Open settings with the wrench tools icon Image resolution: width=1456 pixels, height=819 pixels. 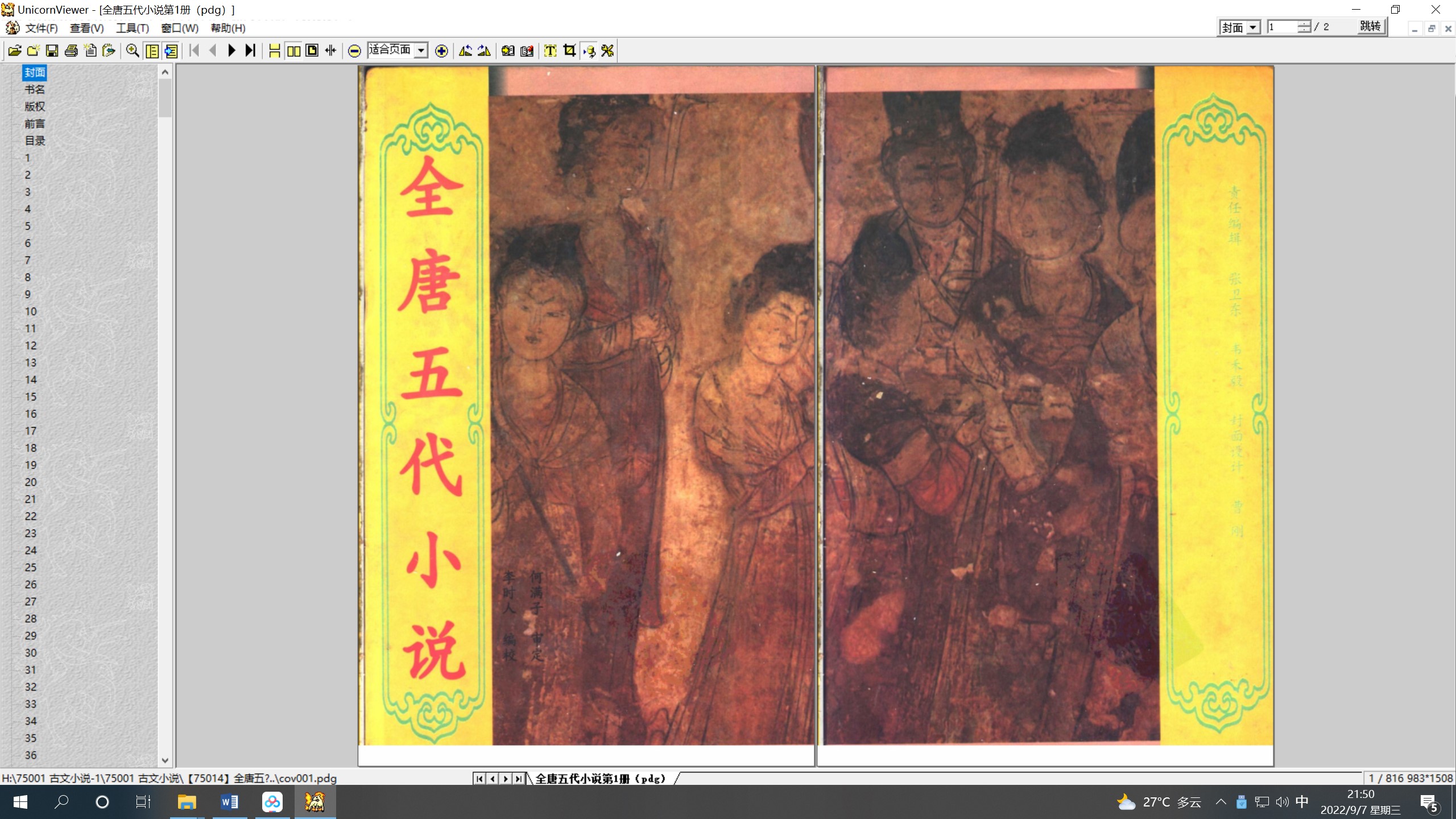coord(607,51)
